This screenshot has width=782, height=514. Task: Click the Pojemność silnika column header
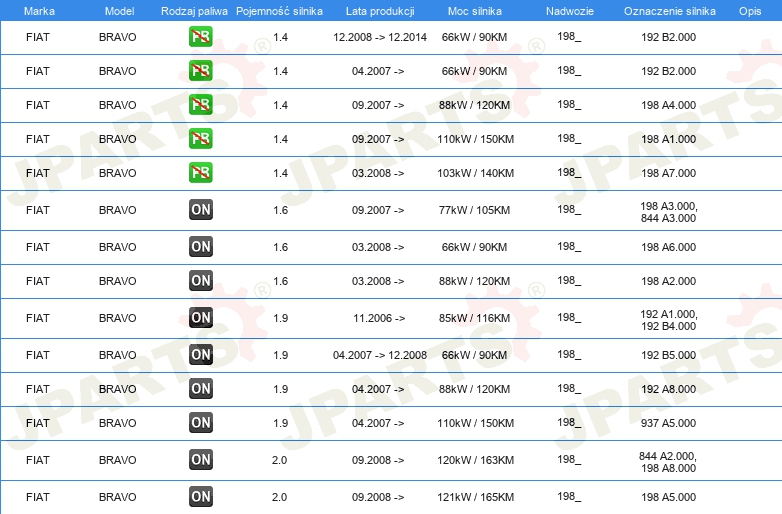[x=279, y=11]
